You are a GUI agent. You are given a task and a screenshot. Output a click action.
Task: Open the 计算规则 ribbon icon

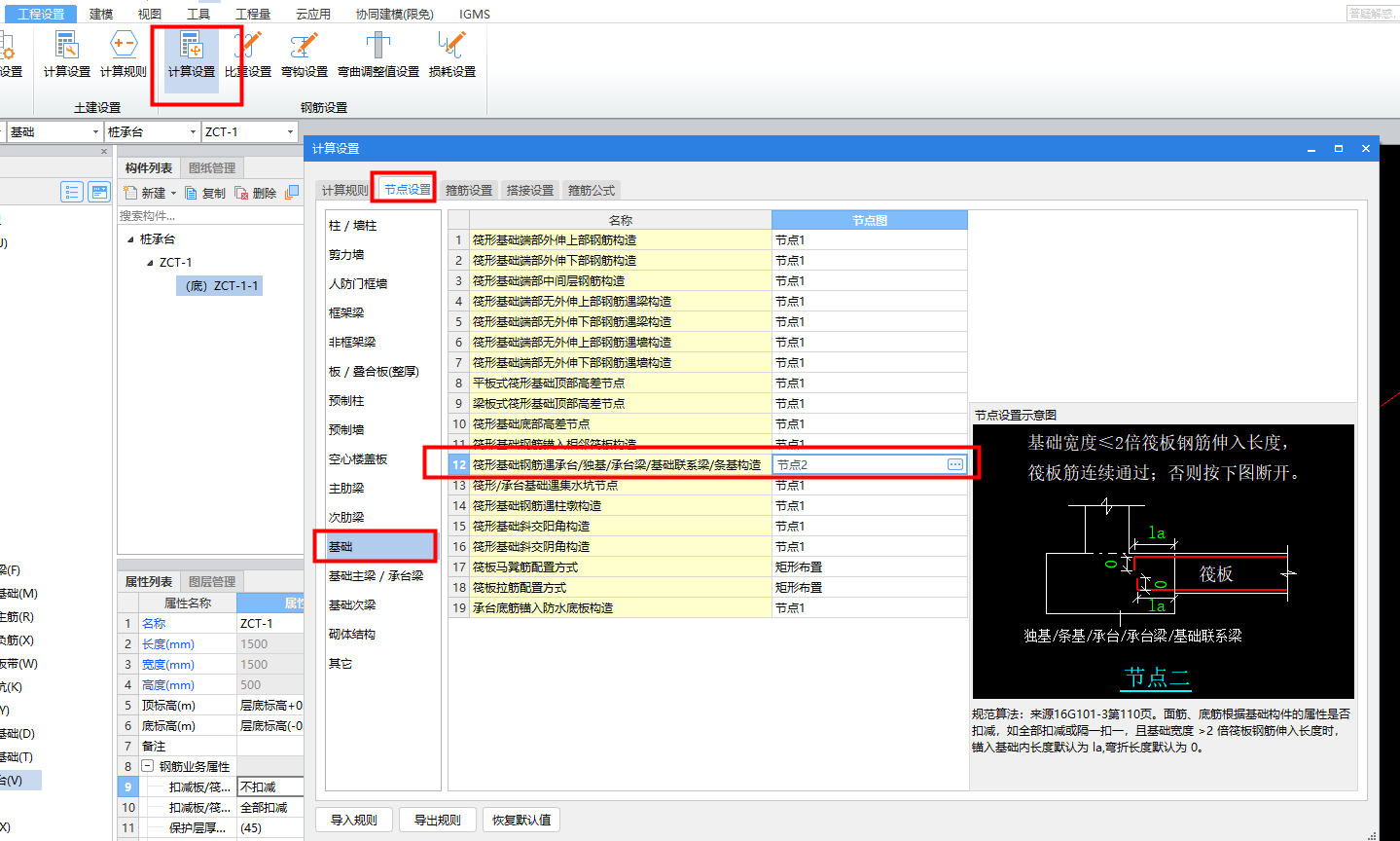[x=124, y=55]
